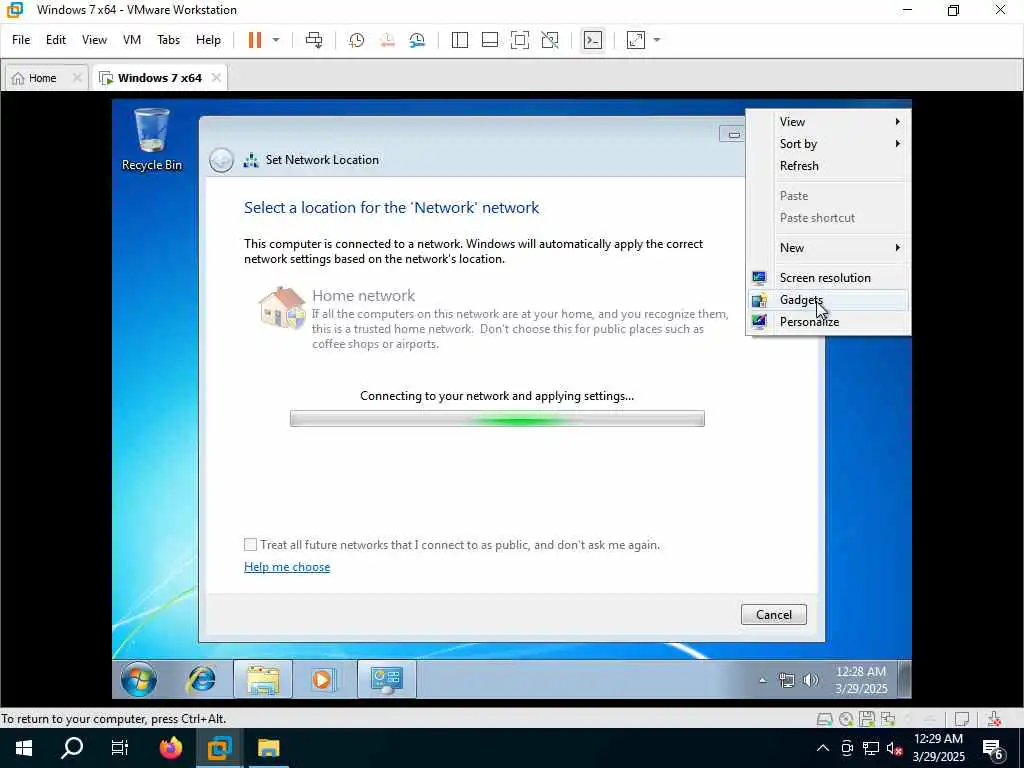Close the Home tab
The height and width of the screenshot is (768, 1024).
[x=77, y=78]
